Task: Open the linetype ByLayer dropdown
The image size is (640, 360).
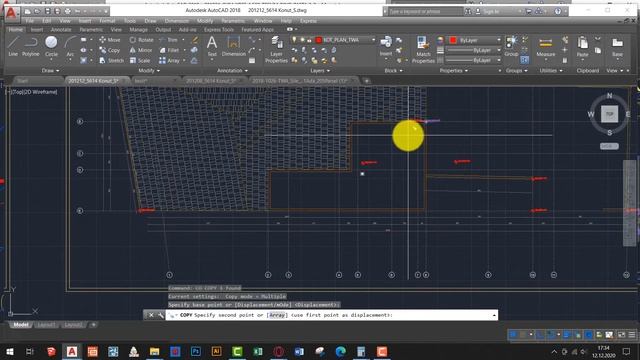Action: click(498, 60)
